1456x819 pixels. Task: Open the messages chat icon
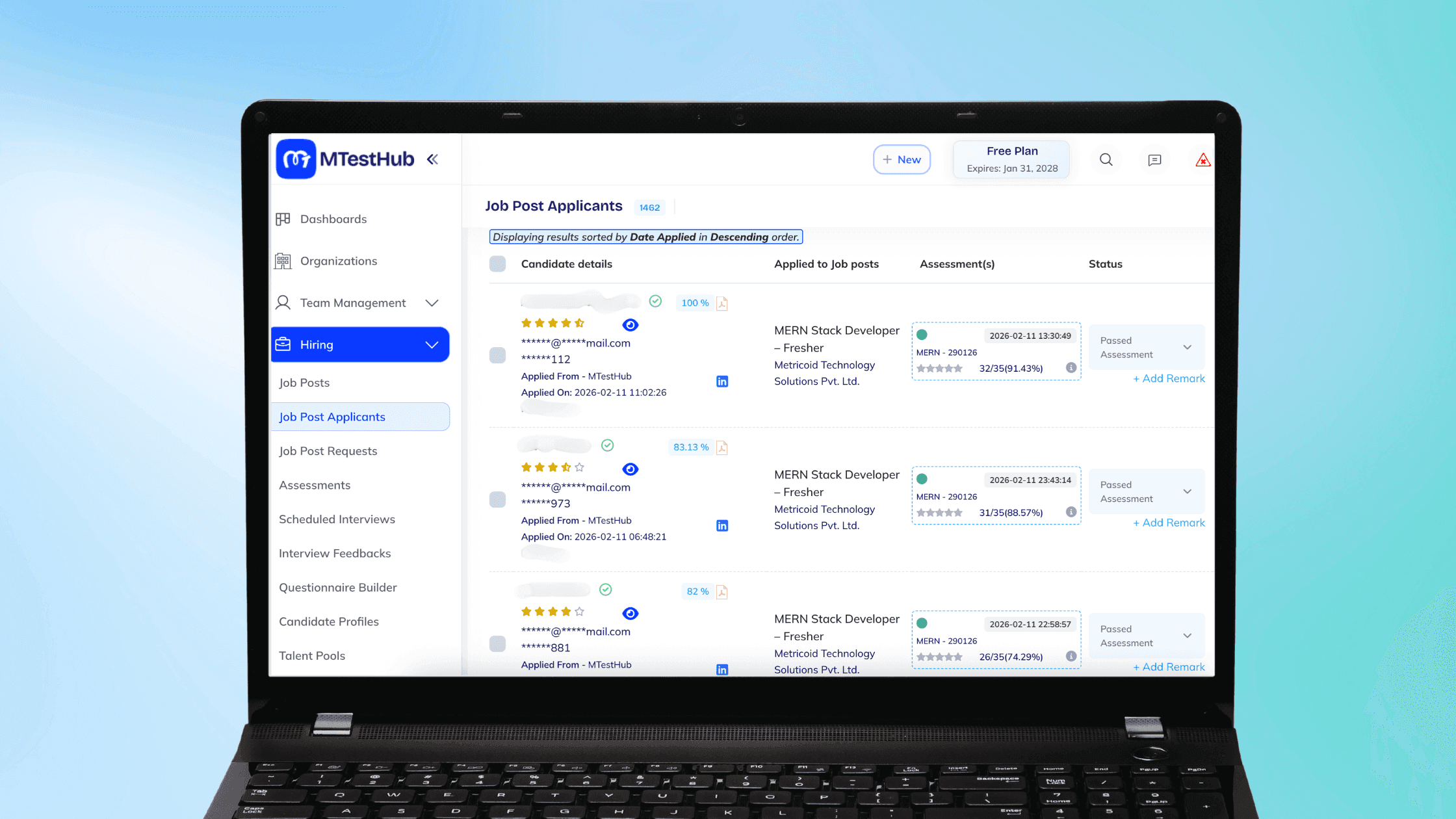[x=1154, y=160]
